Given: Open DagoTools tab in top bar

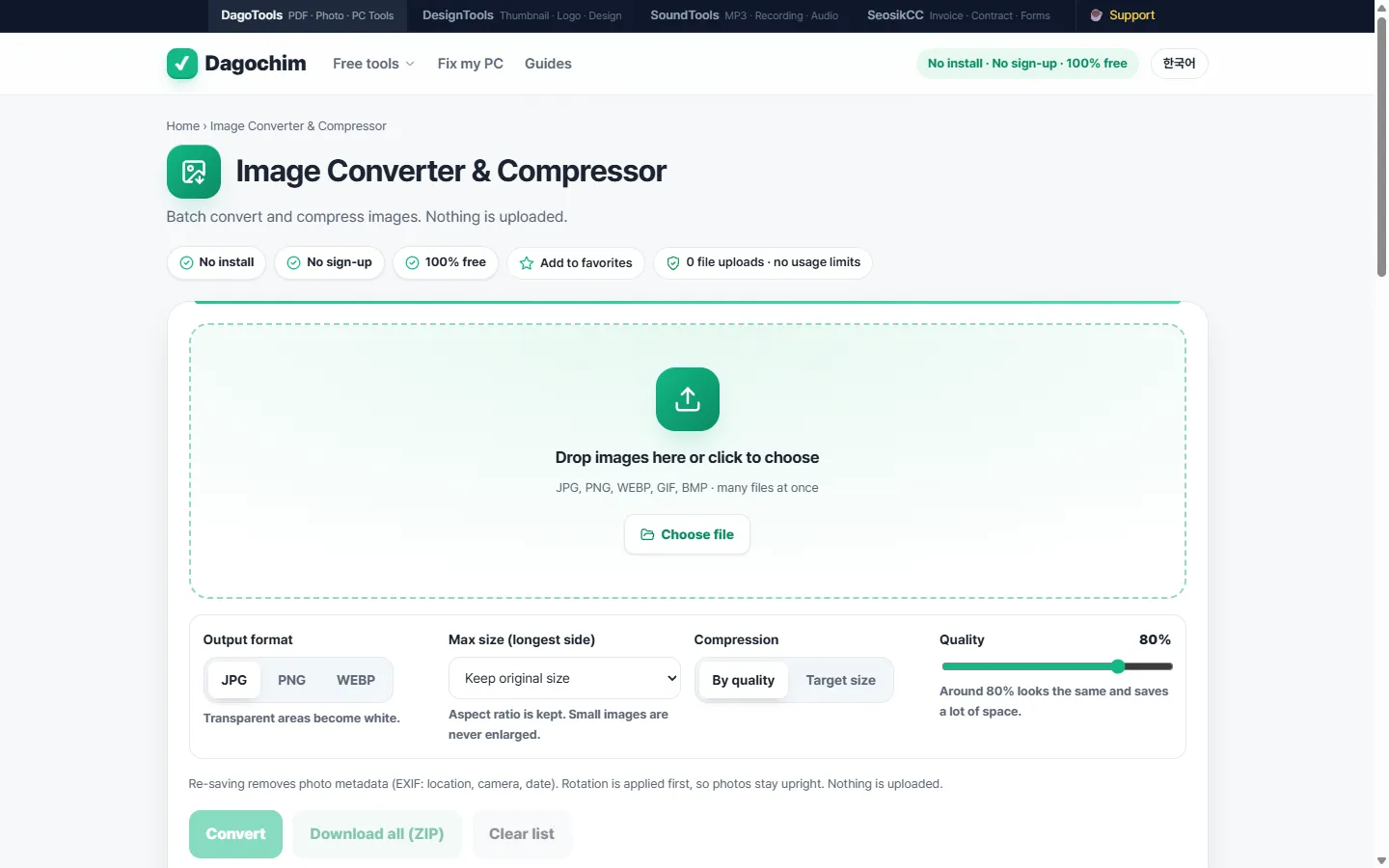Looking at the screenshot, I should click(308, 15).
